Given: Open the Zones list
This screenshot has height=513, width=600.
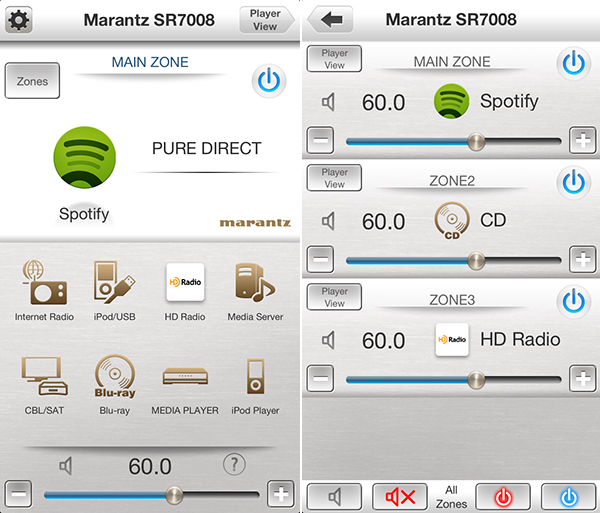Looking at the screenshot, I should click(x=32, y=81).
